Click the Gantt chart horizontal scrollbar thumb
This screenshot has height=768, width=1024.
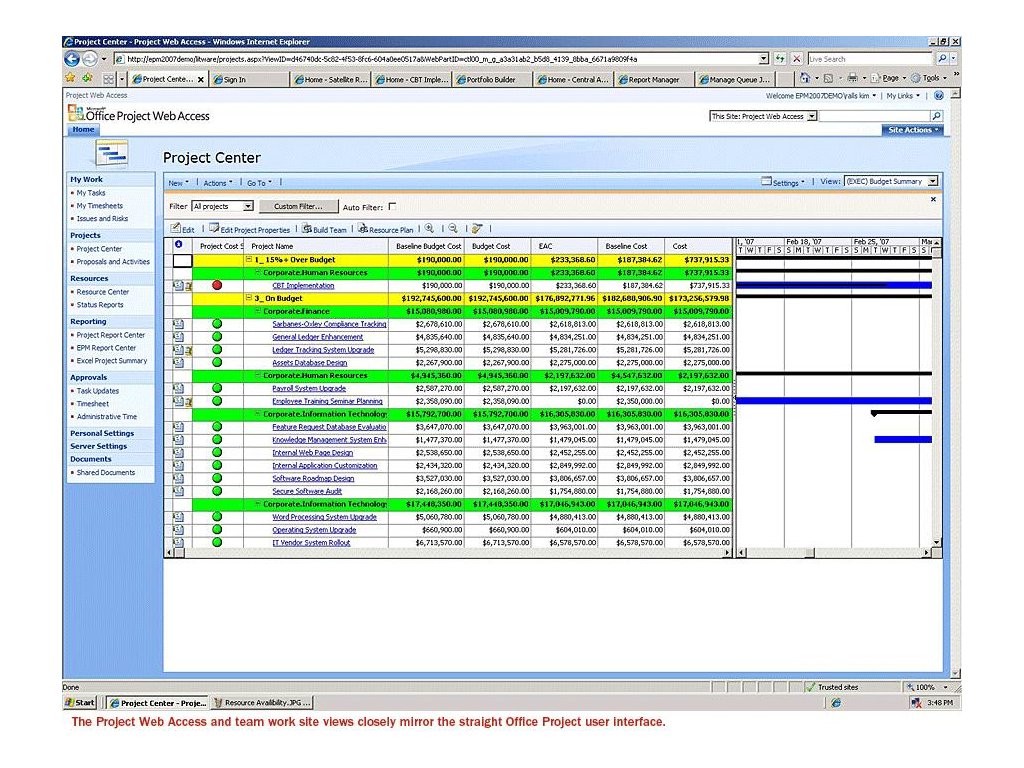pos(809,552)
